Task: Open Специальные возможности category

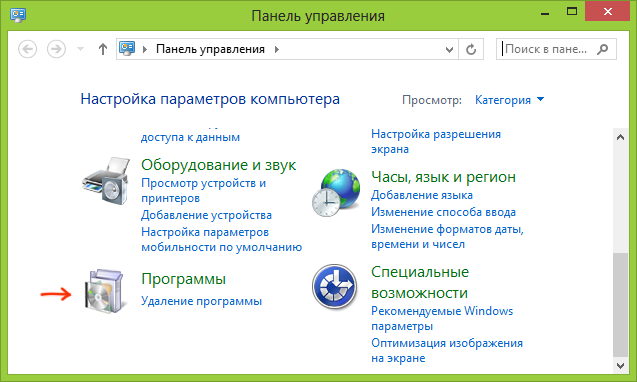Action: 420,282
